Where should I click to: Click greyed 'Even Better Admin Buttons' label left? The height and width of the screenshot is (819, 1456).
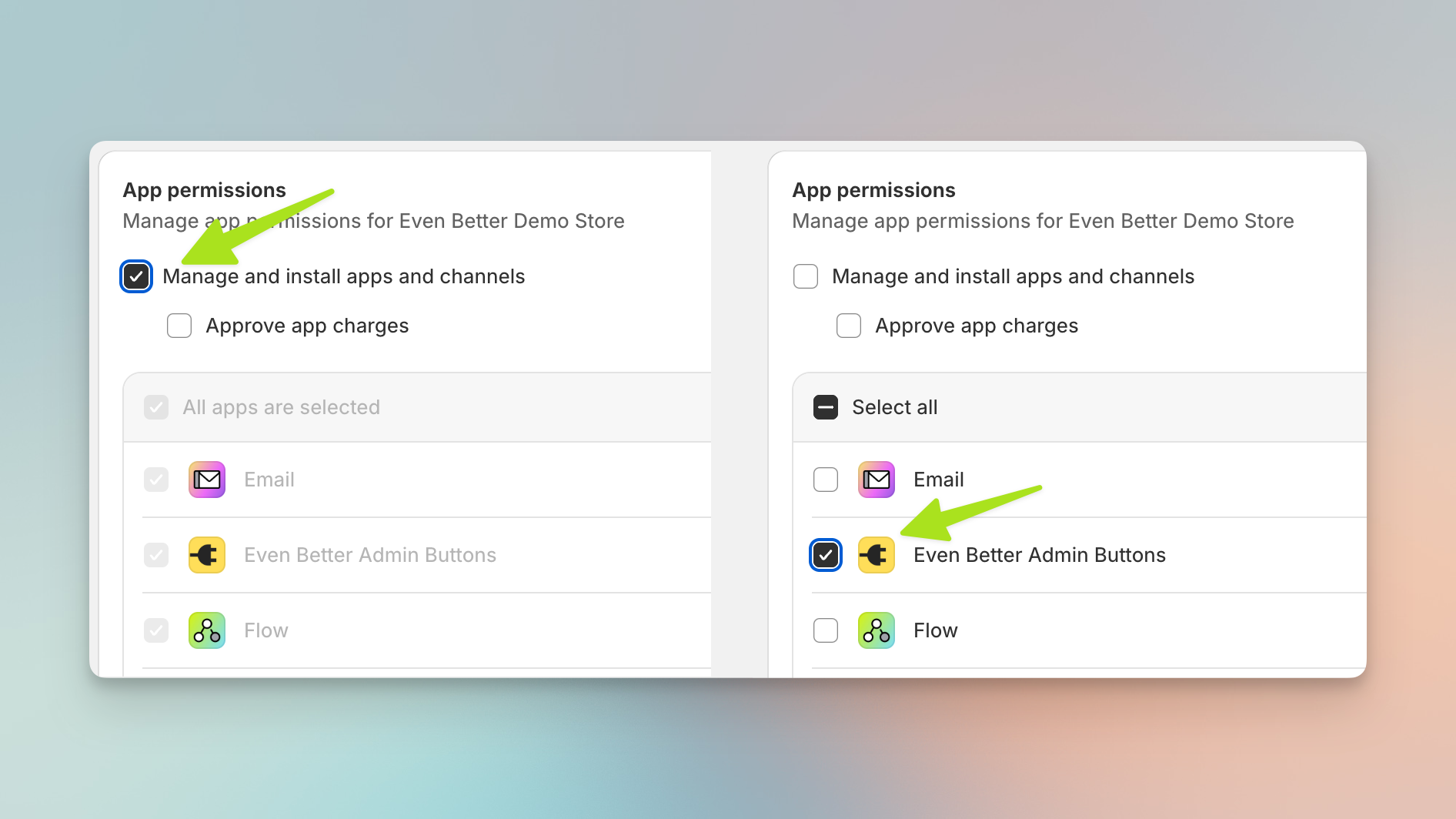coord(370,555)
